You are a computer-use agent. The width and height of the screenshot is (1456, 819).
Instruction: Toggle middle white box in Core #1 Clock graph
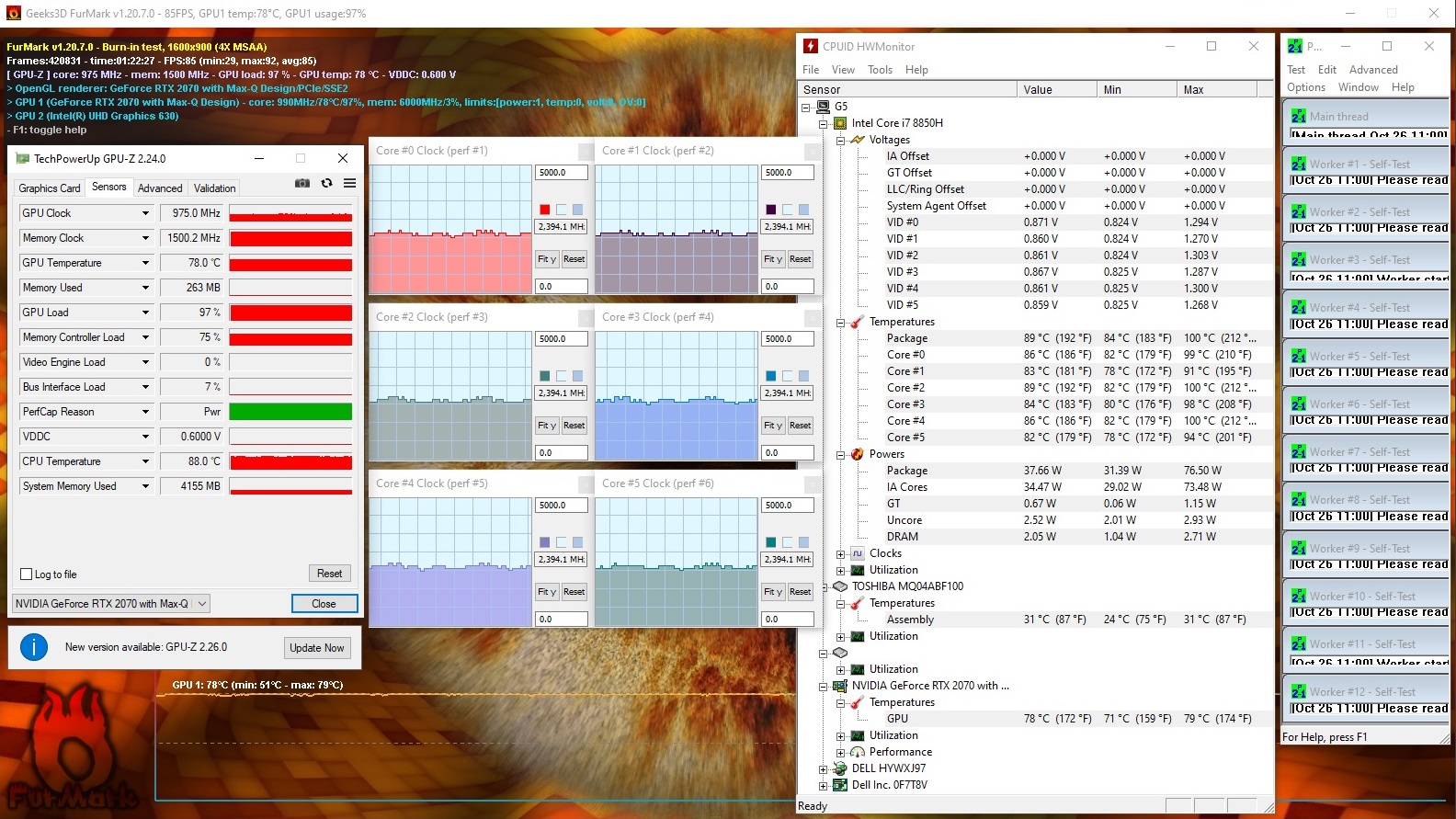787,210
